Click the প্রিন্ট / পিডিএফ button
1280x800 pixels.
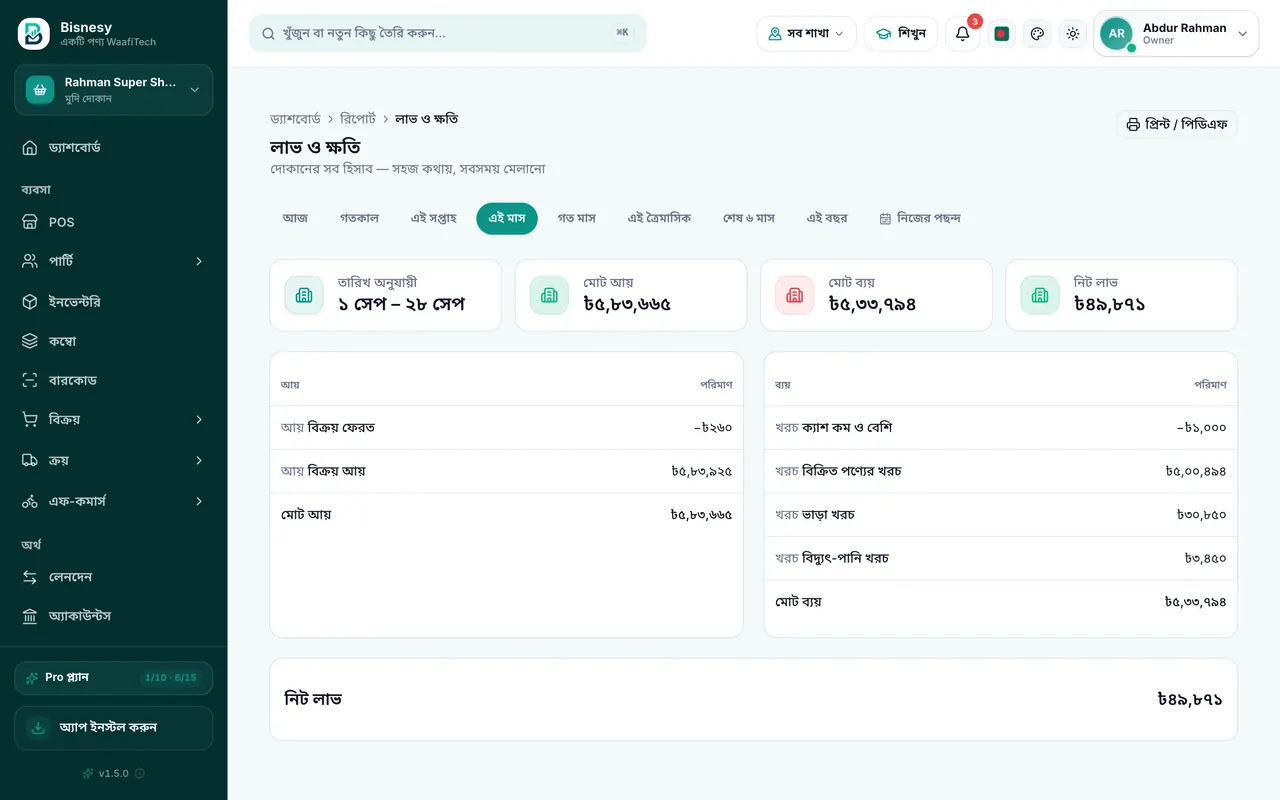[x=1177, y=125]
